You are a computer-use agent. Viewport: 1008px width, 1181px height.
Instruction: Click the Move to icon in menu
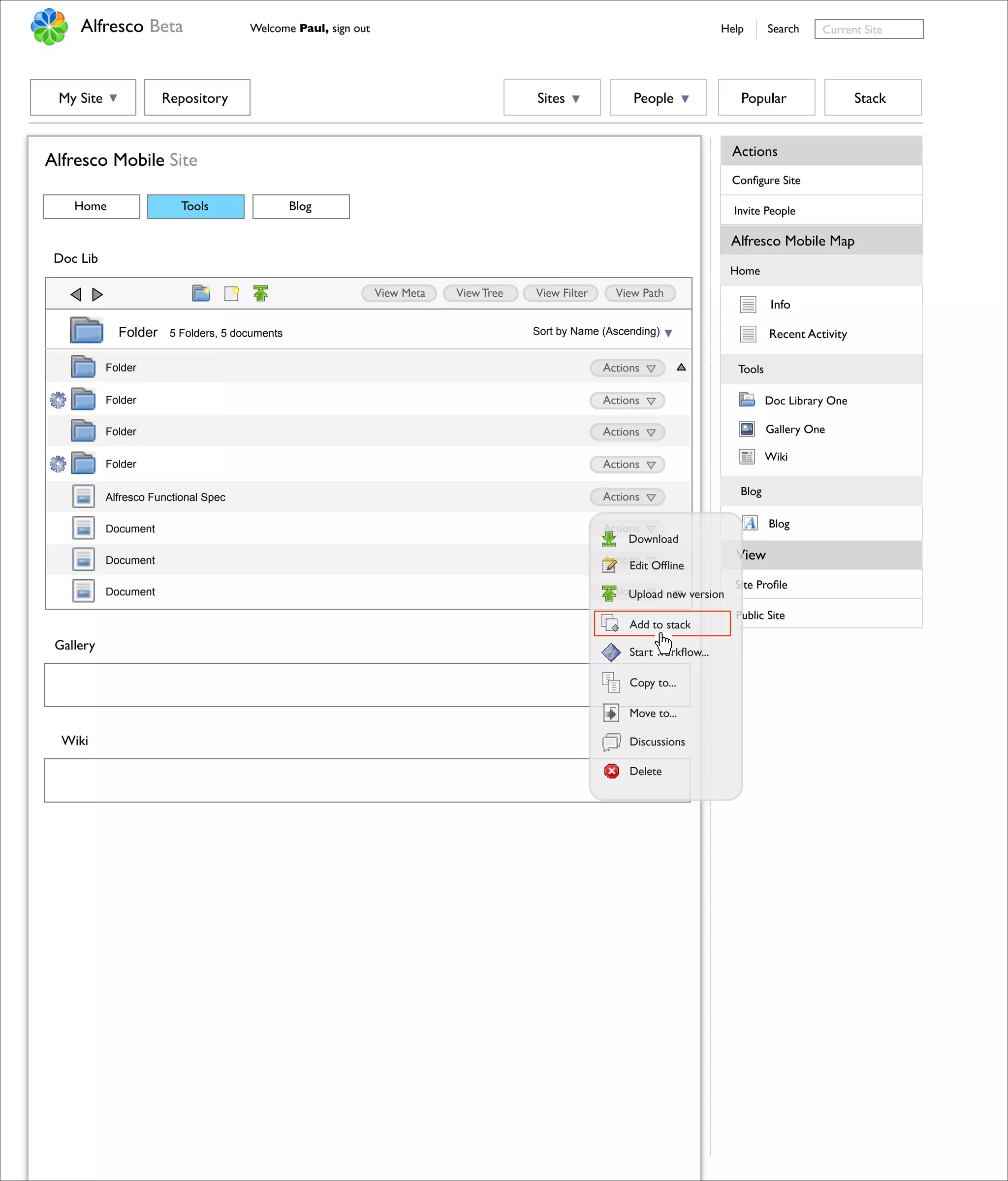611,713
